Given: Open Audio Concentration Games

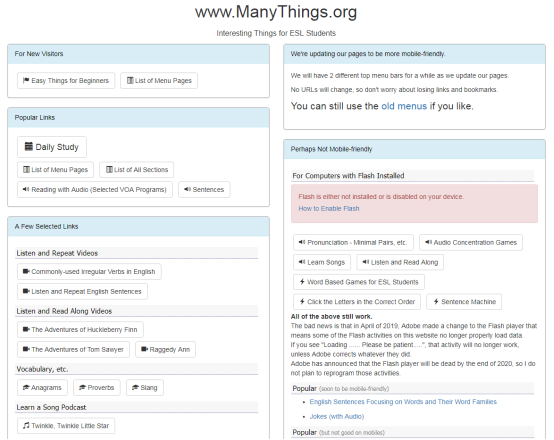Looking at the screenshot, I should pyautogui.click(x=471, y=242).
